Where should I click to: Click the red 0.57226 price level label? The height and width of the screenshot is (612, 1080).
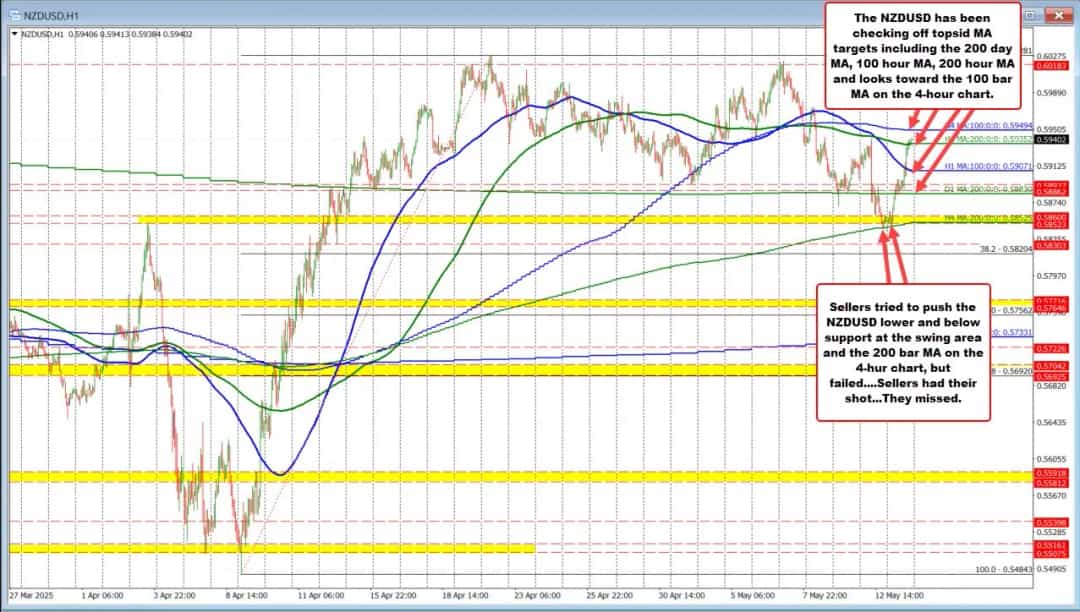click(1052, 347)
